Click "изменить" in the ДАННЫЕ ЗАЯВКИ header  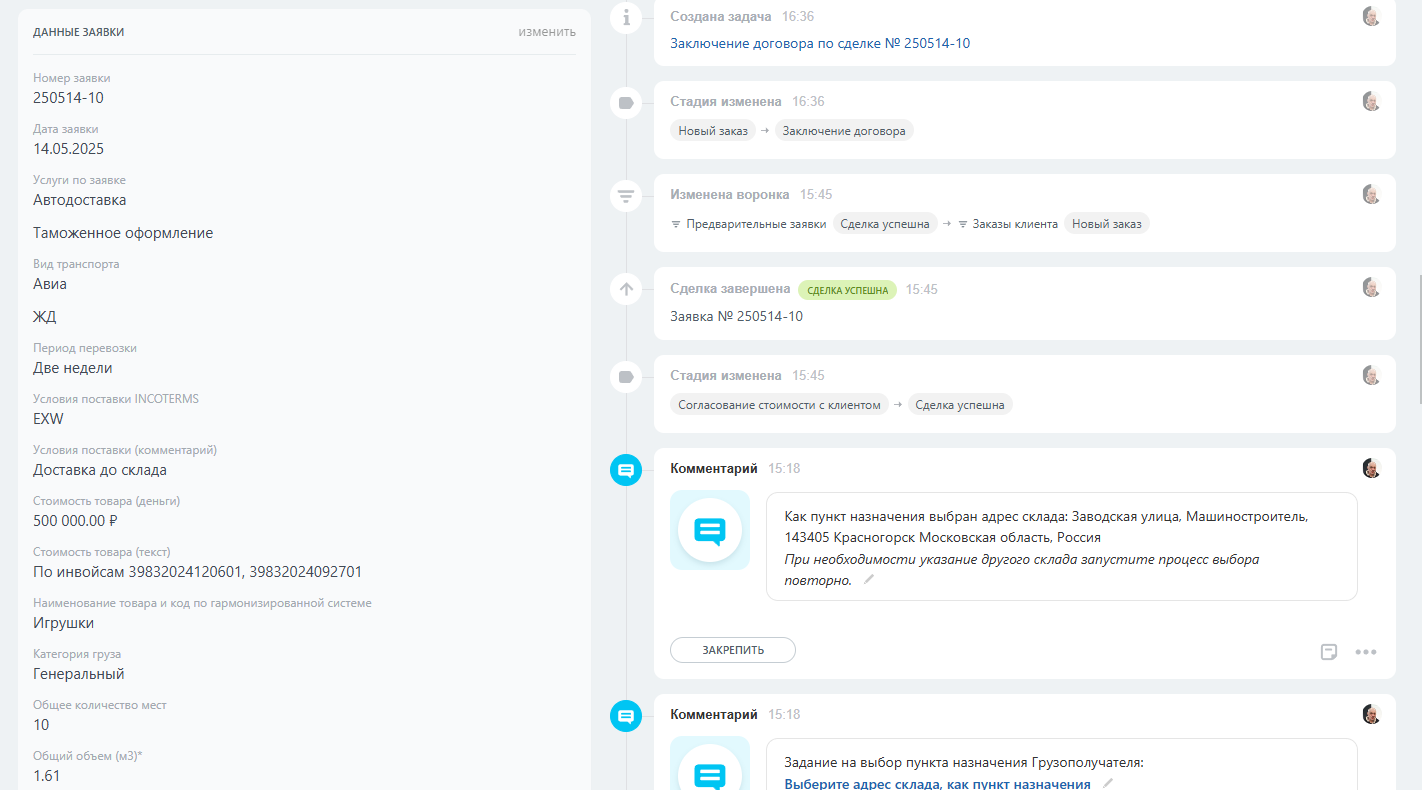(x=547, y=32)
